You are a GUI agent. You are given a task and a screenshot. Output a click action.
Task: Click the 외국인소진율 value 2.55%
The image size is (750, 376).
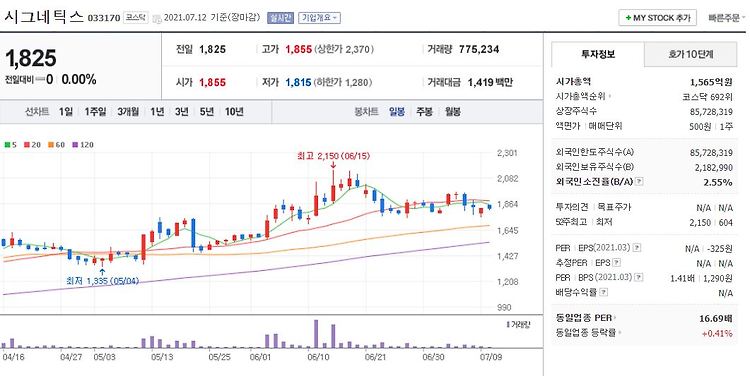[717, 182]
